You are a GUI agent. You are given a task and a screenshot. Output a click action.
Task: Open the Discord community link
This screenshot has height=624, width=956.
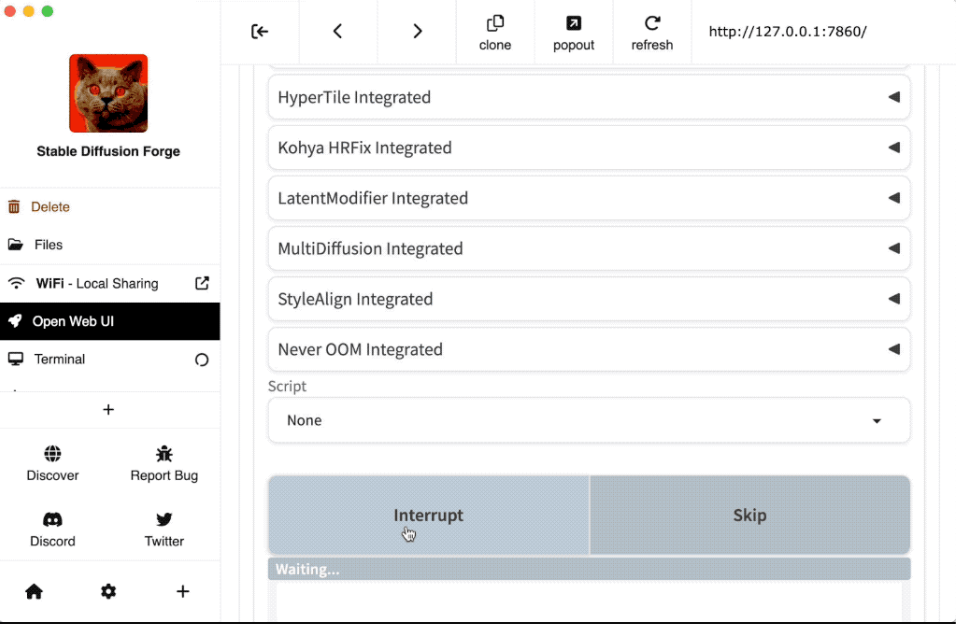click(53, 529)
